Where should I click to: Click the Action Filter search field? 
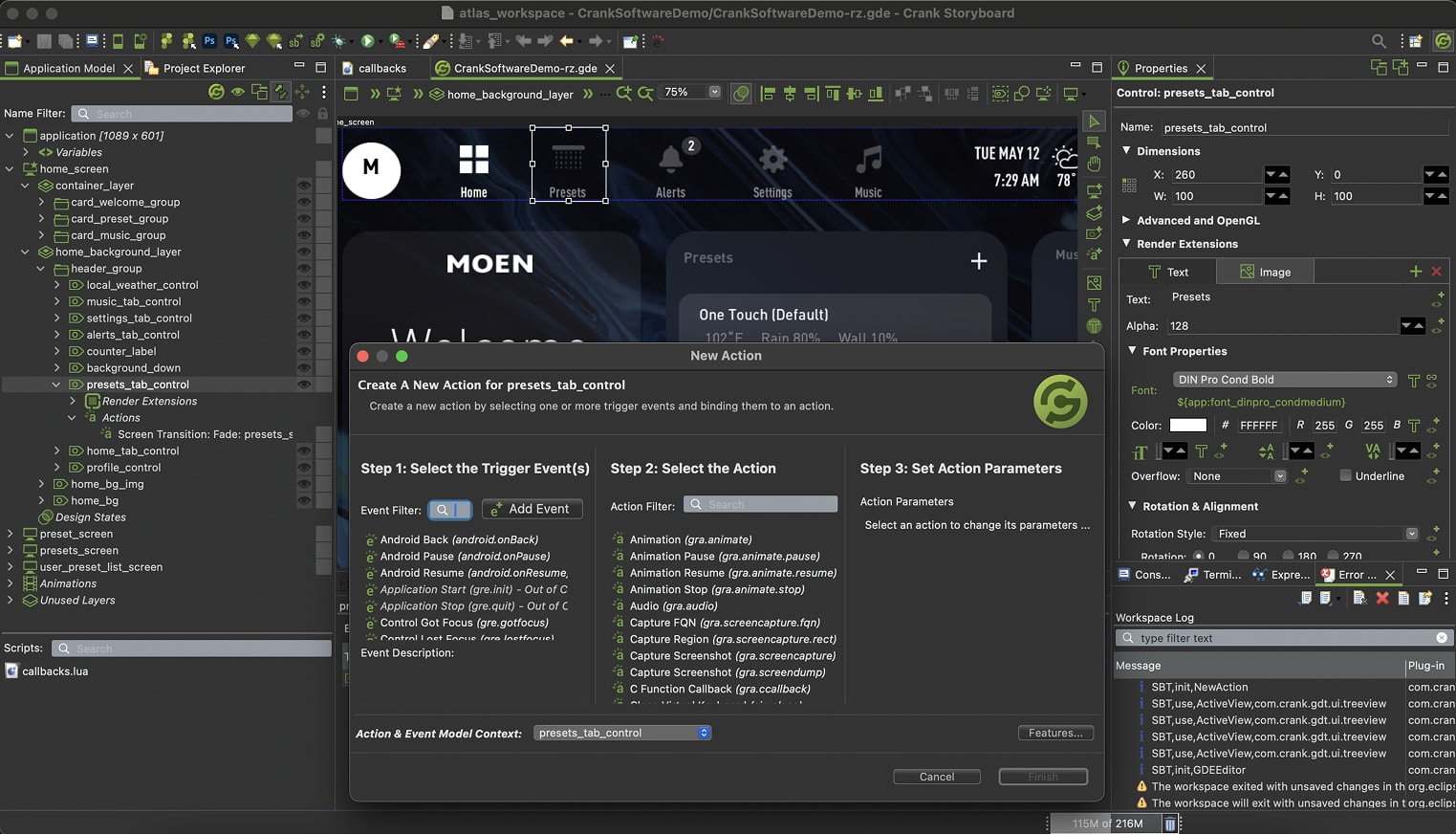[762, 504]
